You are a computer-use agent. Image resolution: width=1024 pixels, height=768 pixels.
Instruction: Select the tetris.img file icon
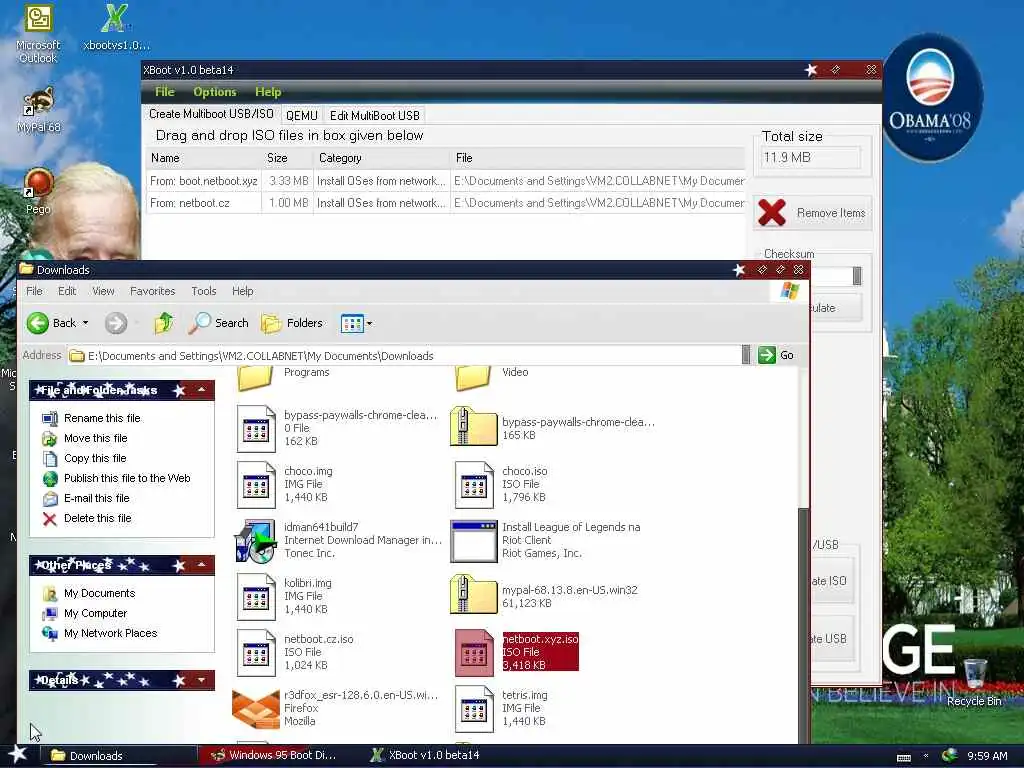474,709
